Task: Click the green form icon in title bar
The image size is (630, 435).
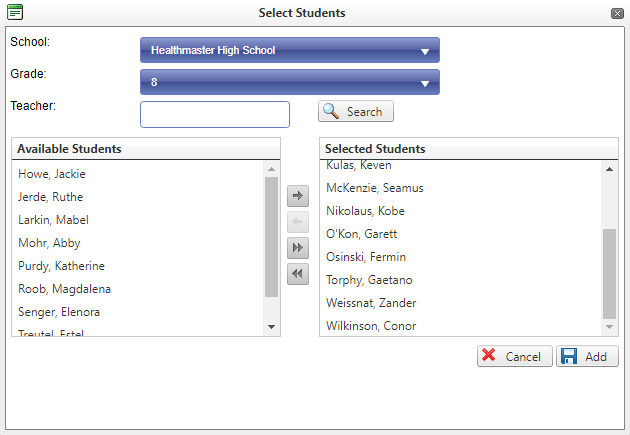Action: coord(15,12)
